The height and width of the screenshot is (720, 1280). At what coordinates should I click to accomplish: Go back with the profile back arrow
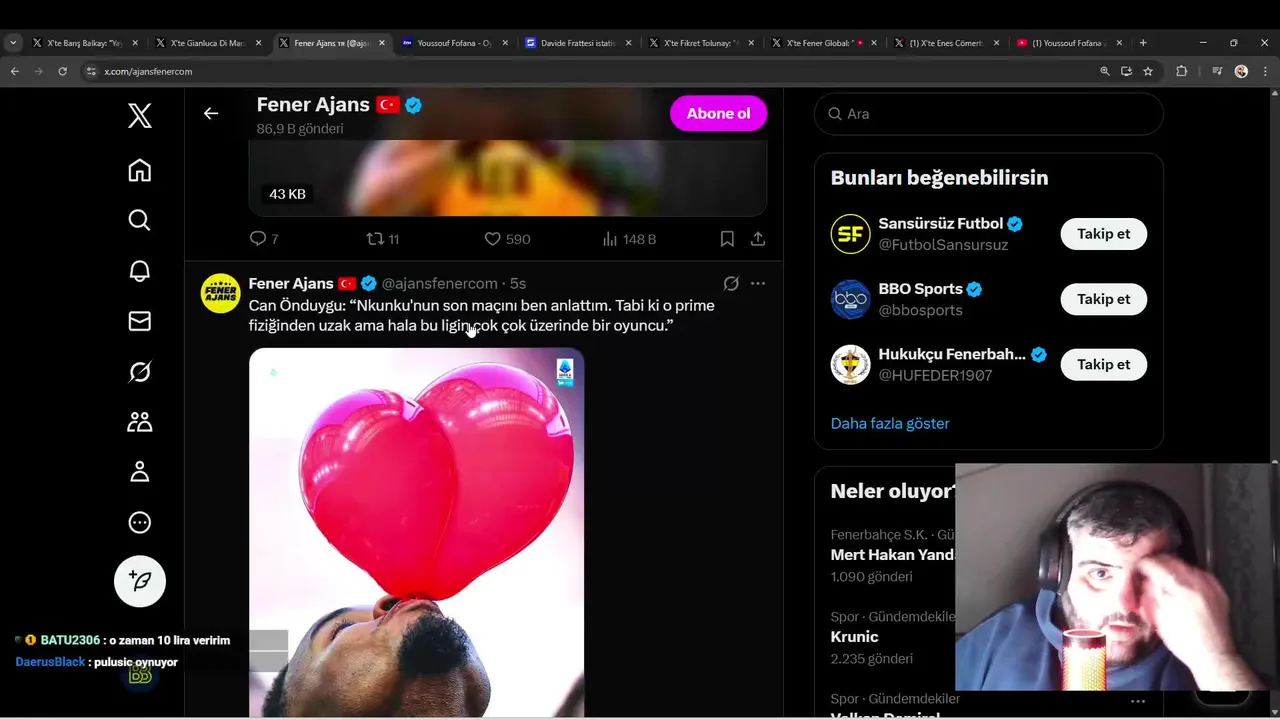pos(211,113)
